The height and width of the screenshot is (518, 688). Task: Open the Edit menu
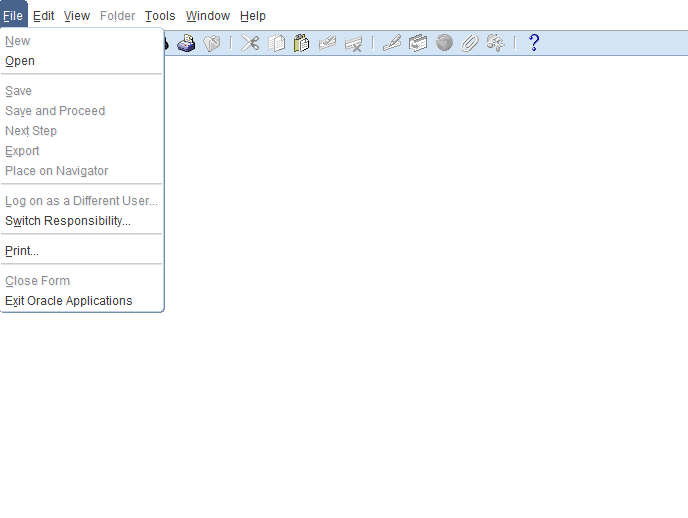43,16
